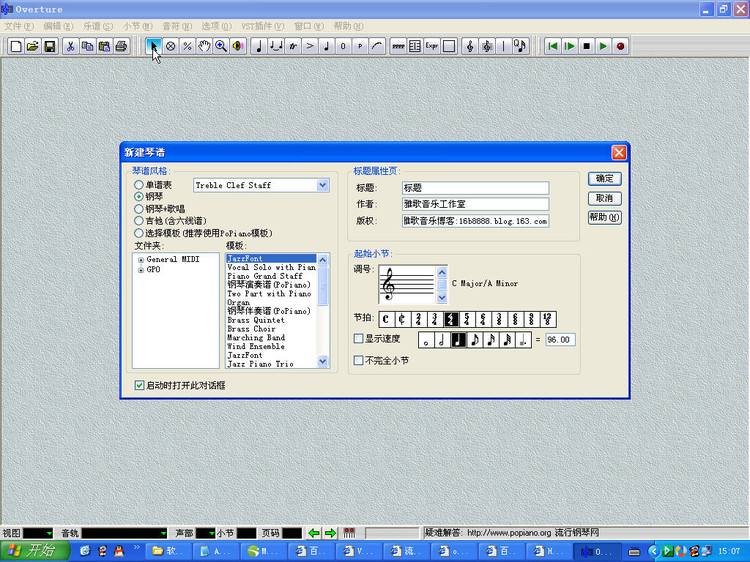Pick the hand grab tool

[204, 46]
